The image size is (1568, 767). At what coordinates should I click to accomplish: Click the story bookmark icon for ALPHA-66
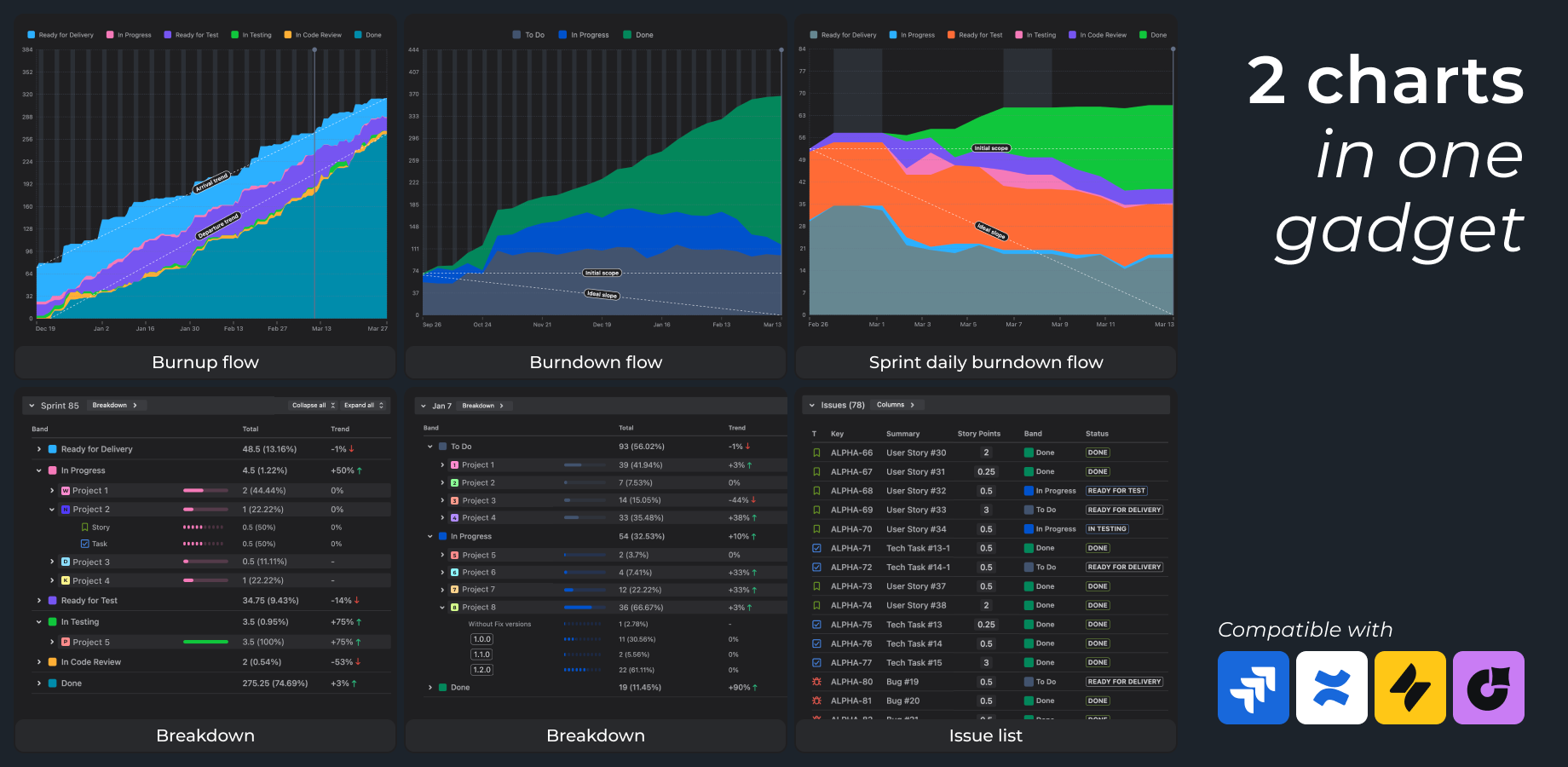click(816, 453)
